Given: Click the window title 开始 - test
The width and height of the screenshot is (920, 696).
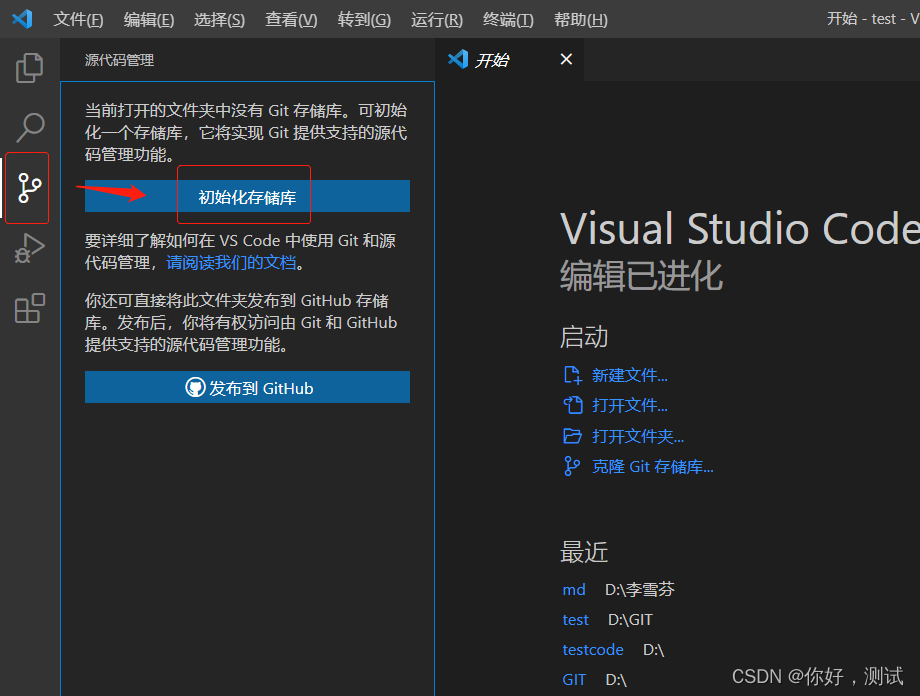Looking at the screenshot, I should 861,19.
